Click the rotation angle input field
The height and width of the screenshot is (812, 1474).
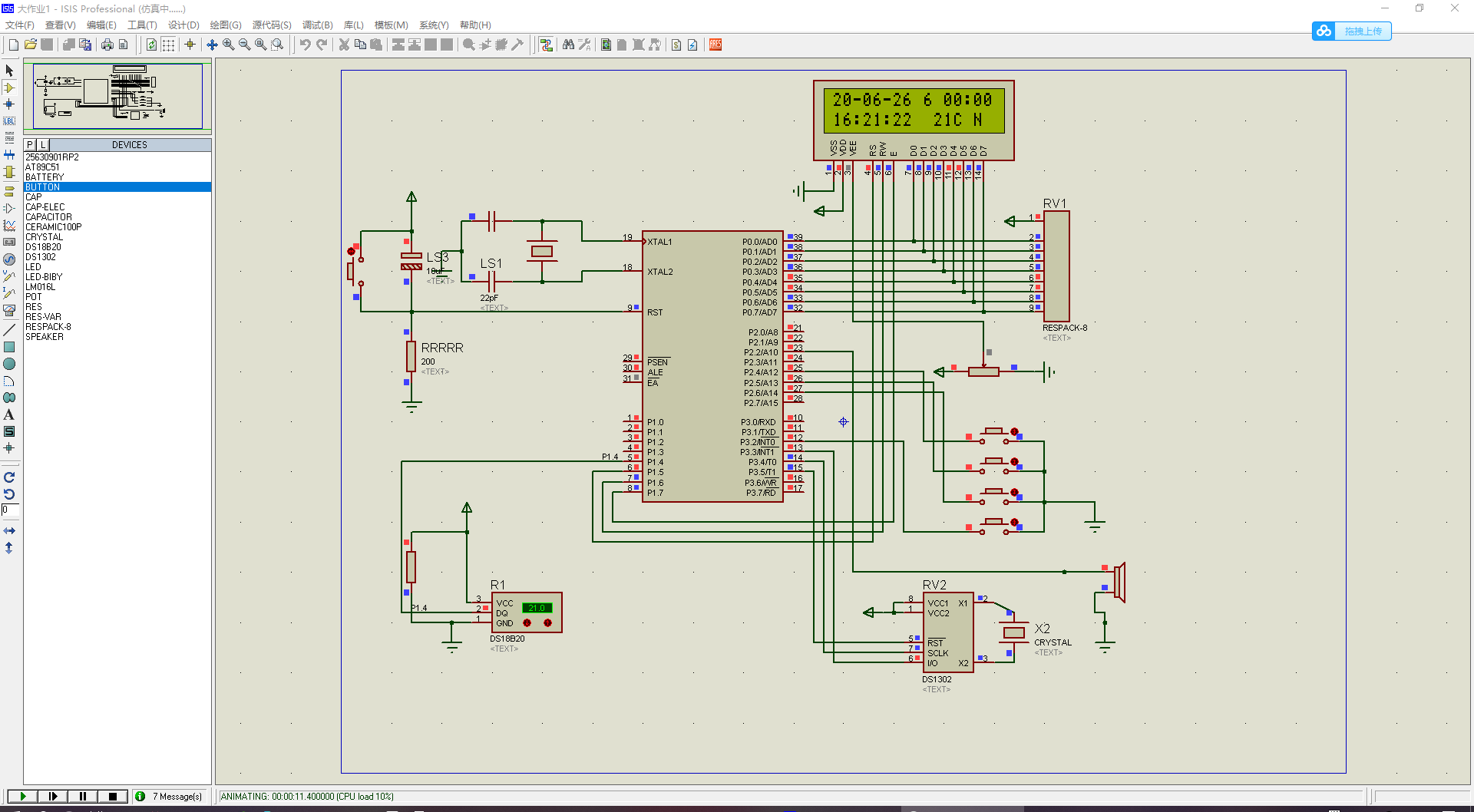pos(10,510)
